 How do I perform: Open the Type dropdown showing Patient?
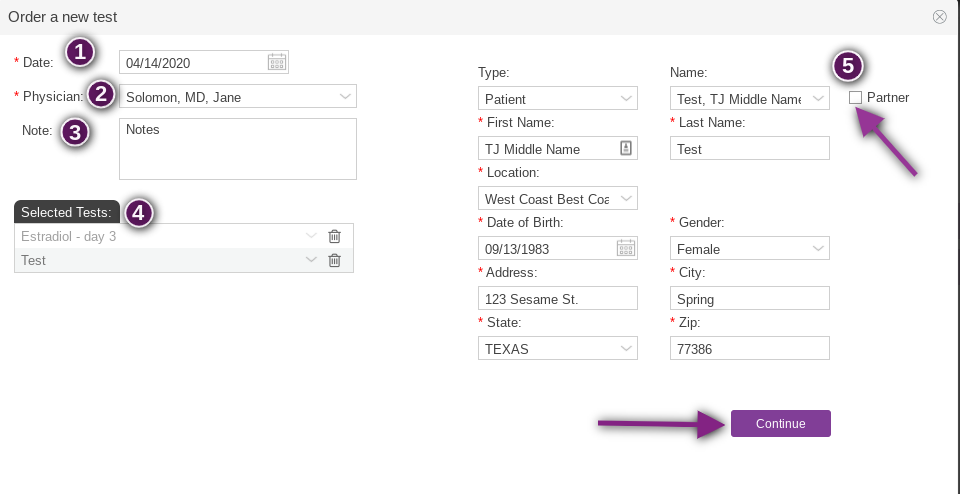(x=626, y=98)
